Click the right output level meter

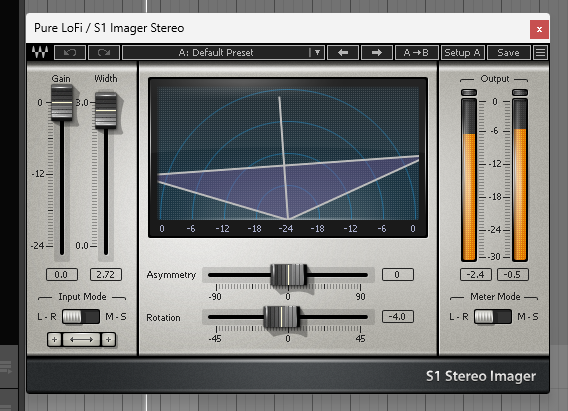[x=520, y=180]
